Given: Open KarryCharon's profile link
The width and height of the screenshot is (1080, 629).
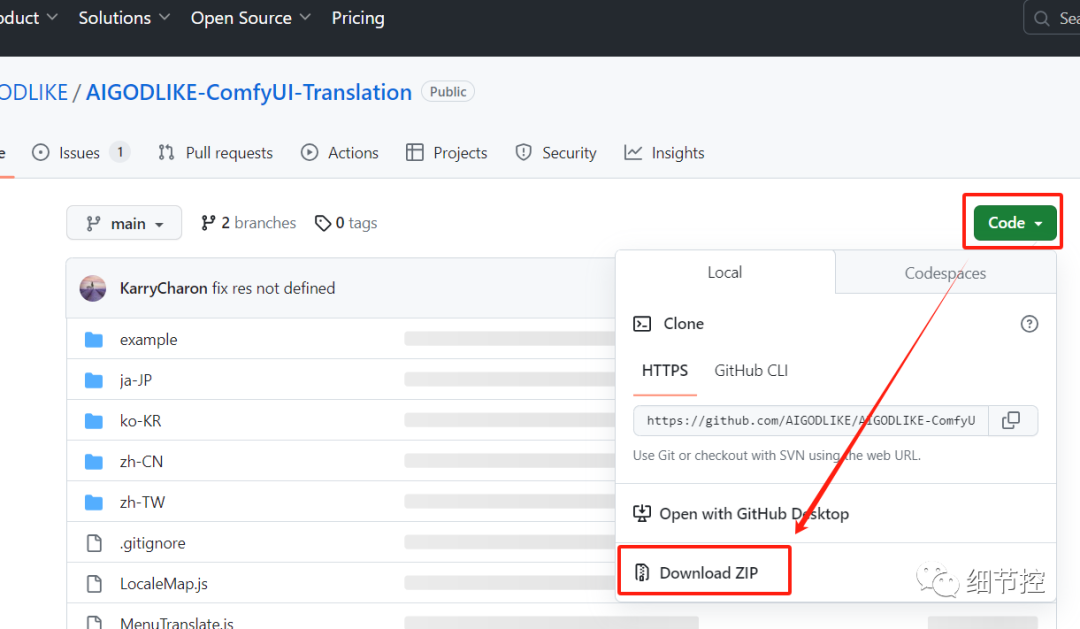Looking at the screenshot, I should 163,288.
